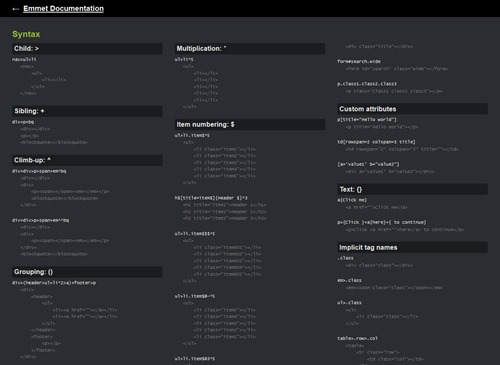Select the "Climb-up: ^" section header

pyautogui.click(x=87, y=160)
